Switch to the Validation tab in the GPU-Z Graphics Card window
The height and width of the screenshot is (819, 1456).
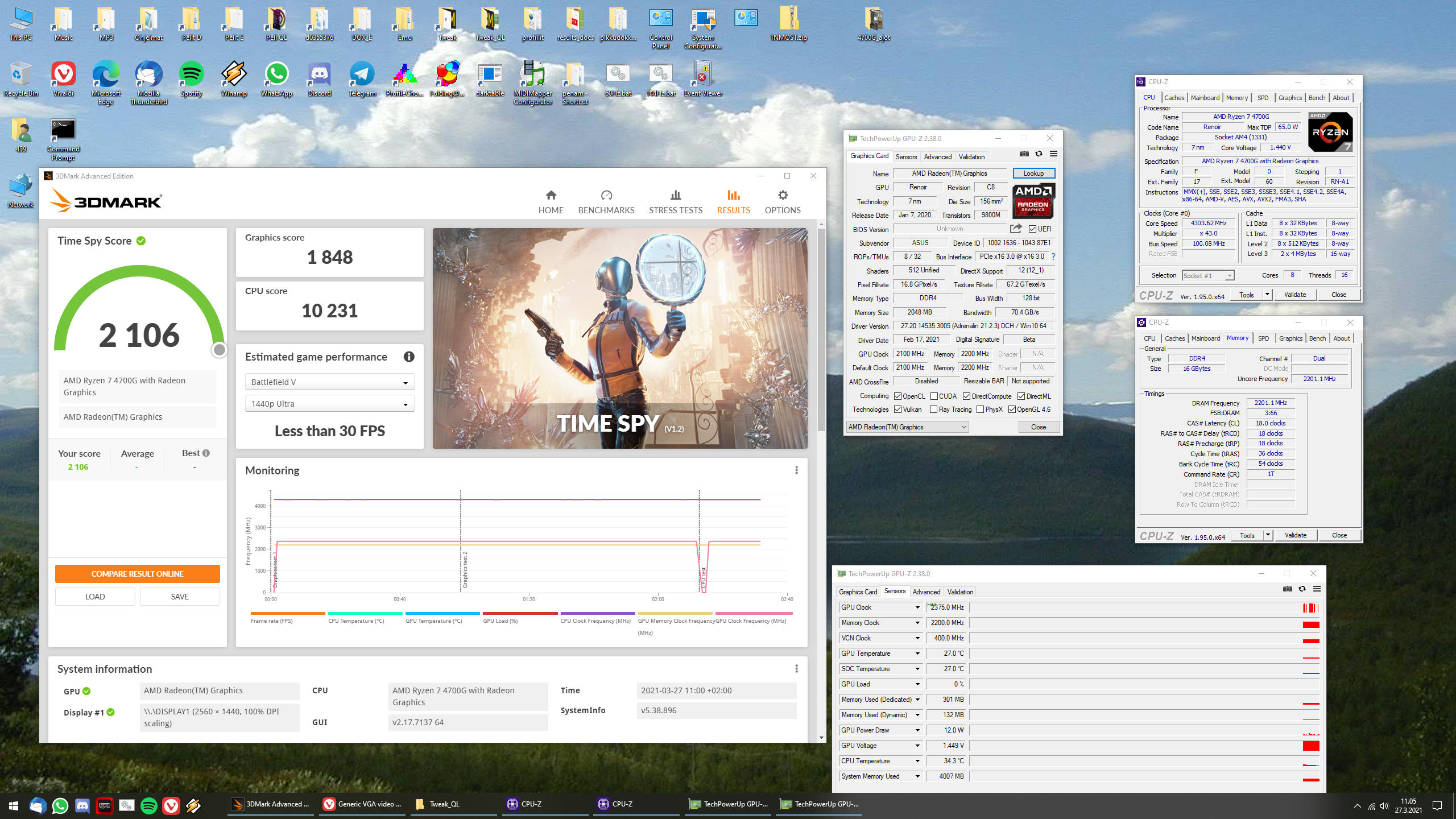971,157
